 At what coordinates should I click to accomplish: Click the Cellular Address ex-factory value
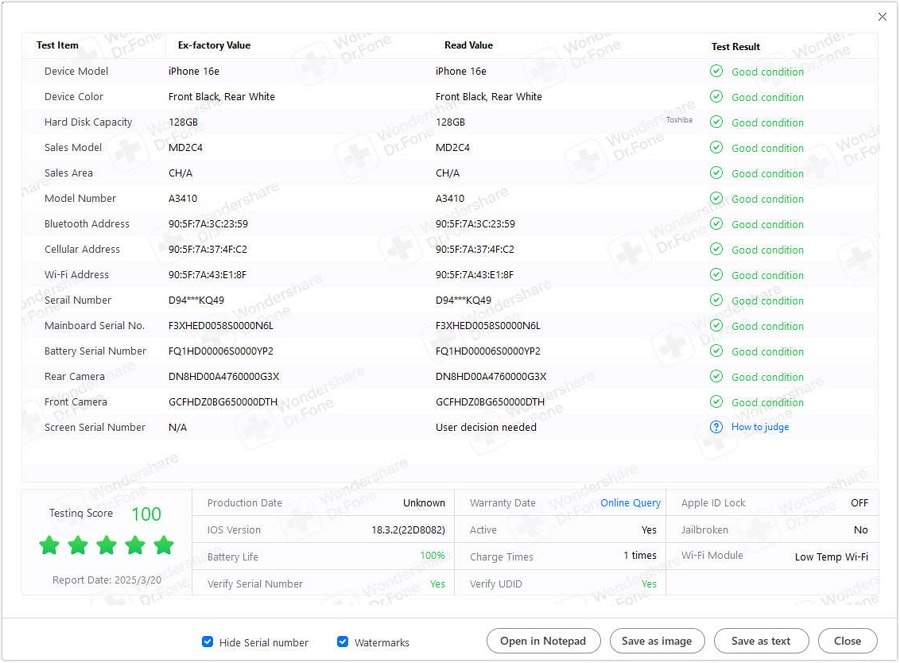coord(208,249)
